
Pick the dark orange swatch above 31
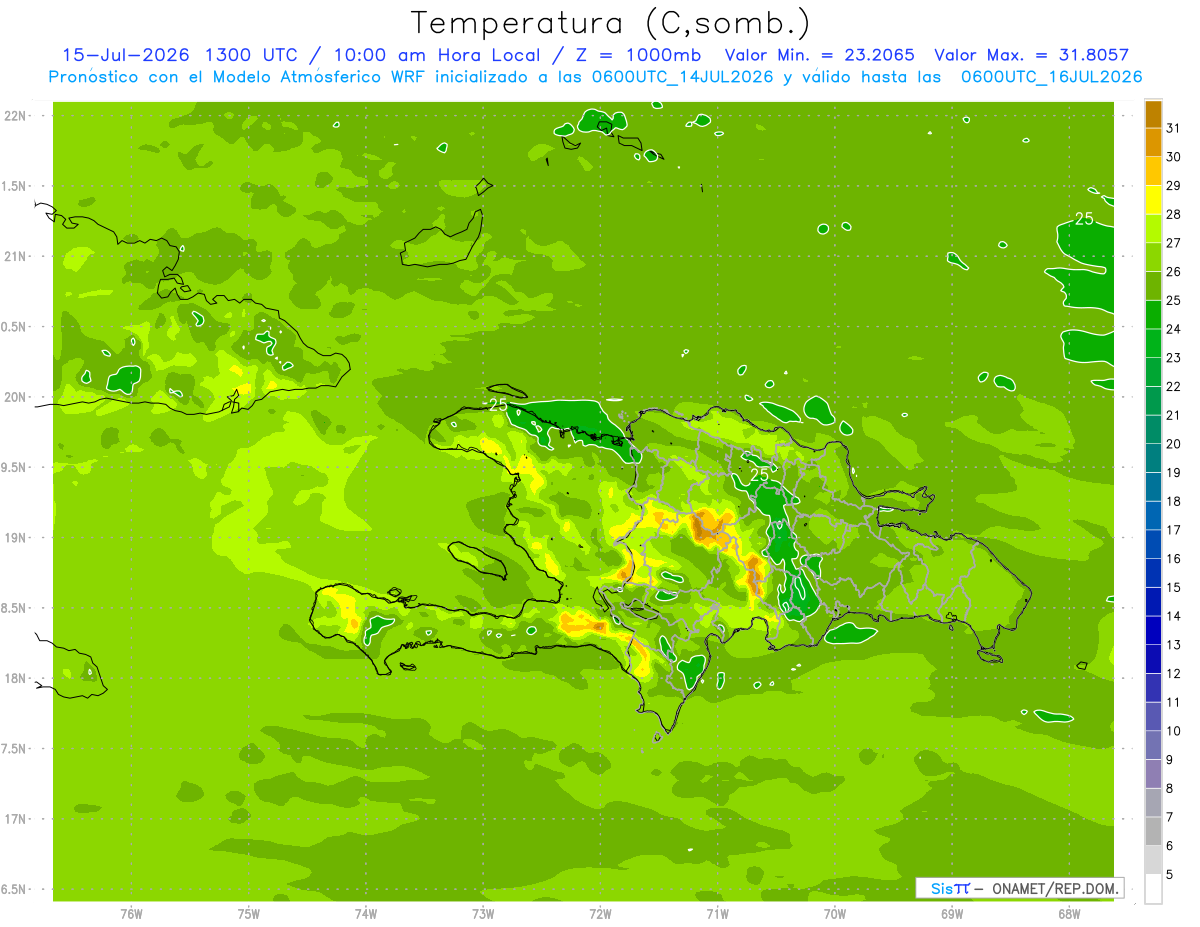(1153, 114)
